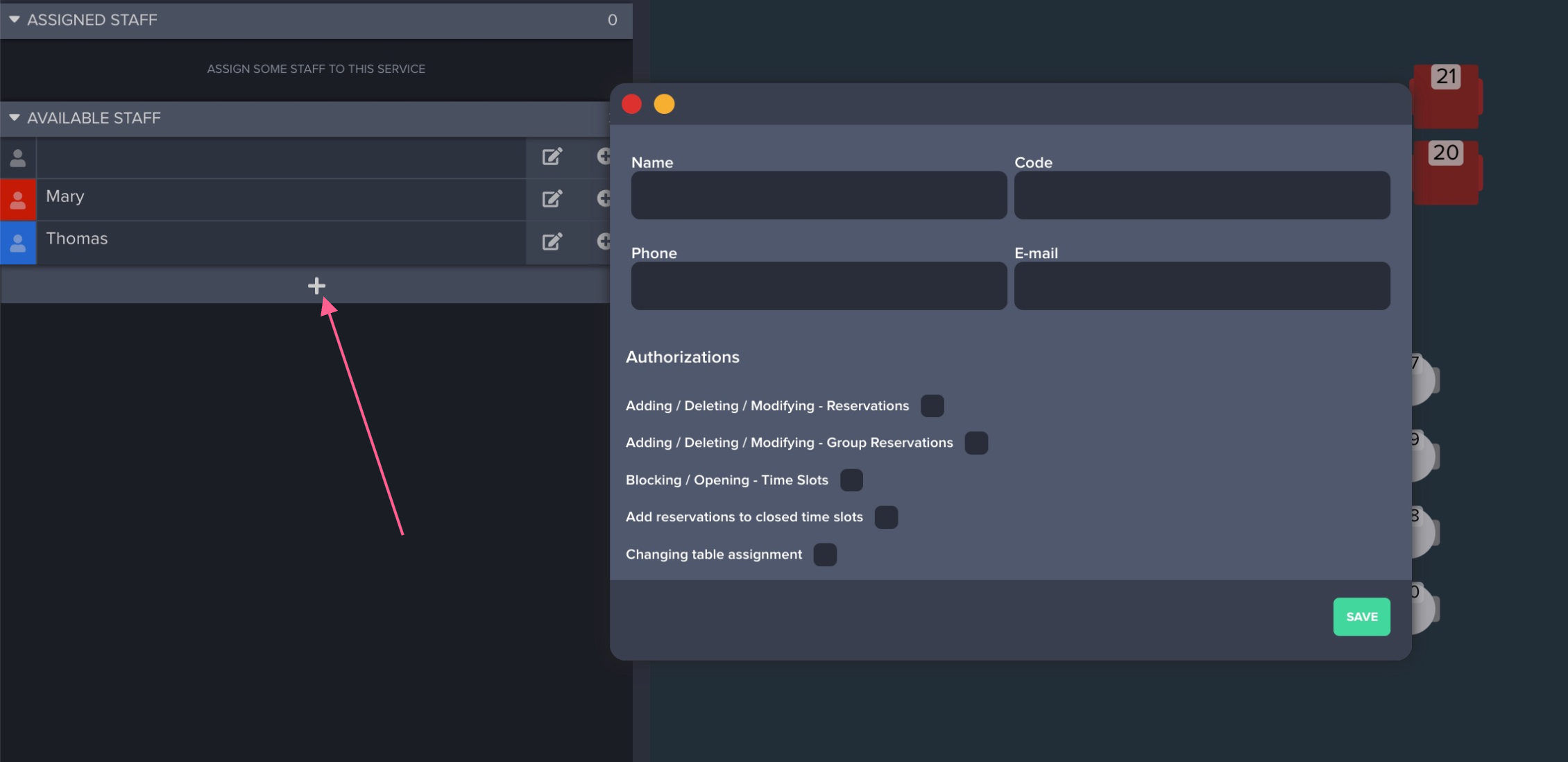Click Mary's red avatar icon
Image resolution: width=1568 pixels, height=762 pixels.
(x=18, y=200)
